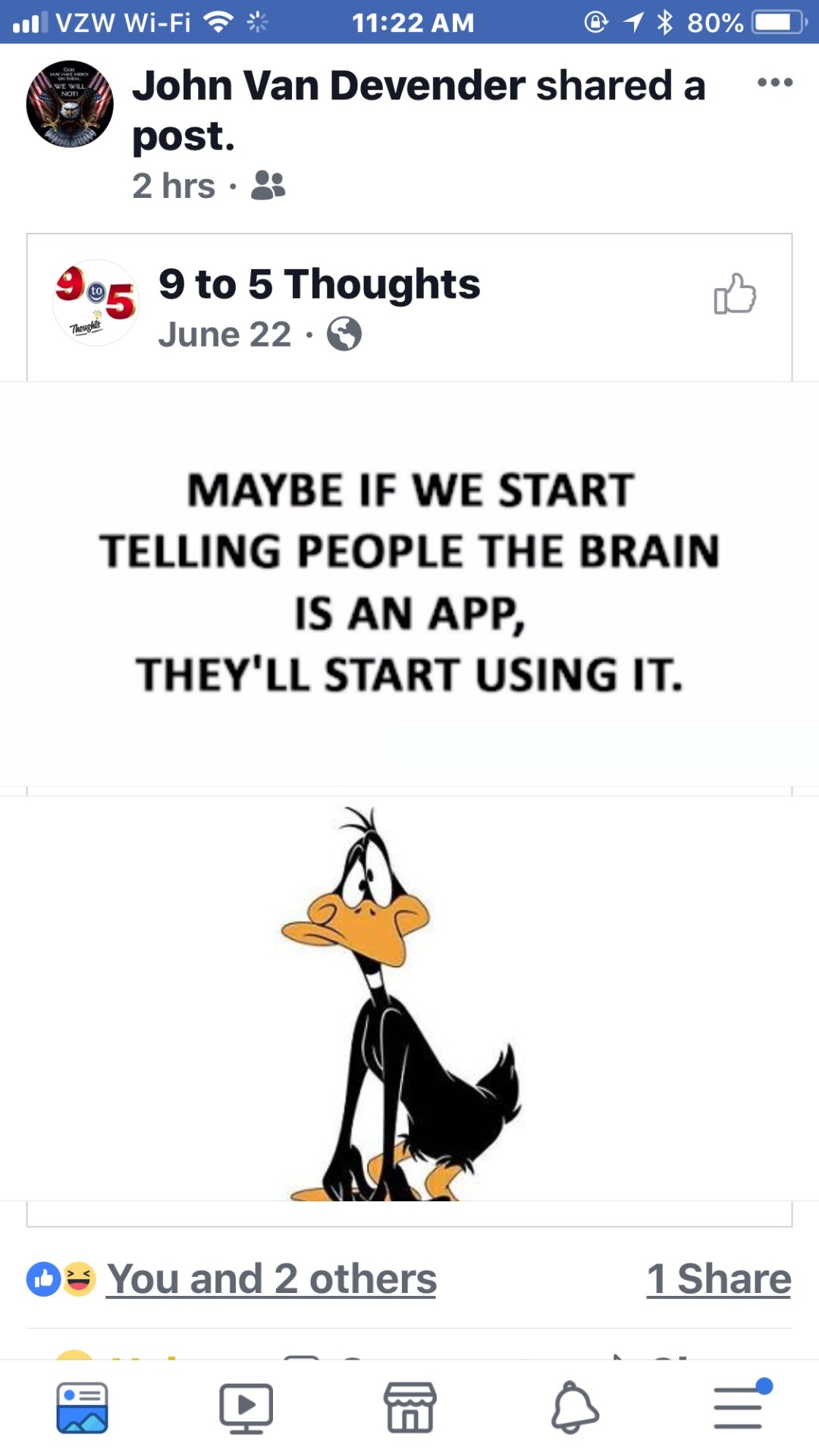Image resolution: width=819 pixels, height=1456 pixels.
Task: Switch to the Watch video tab
Action: click(x=246, y=1407)
